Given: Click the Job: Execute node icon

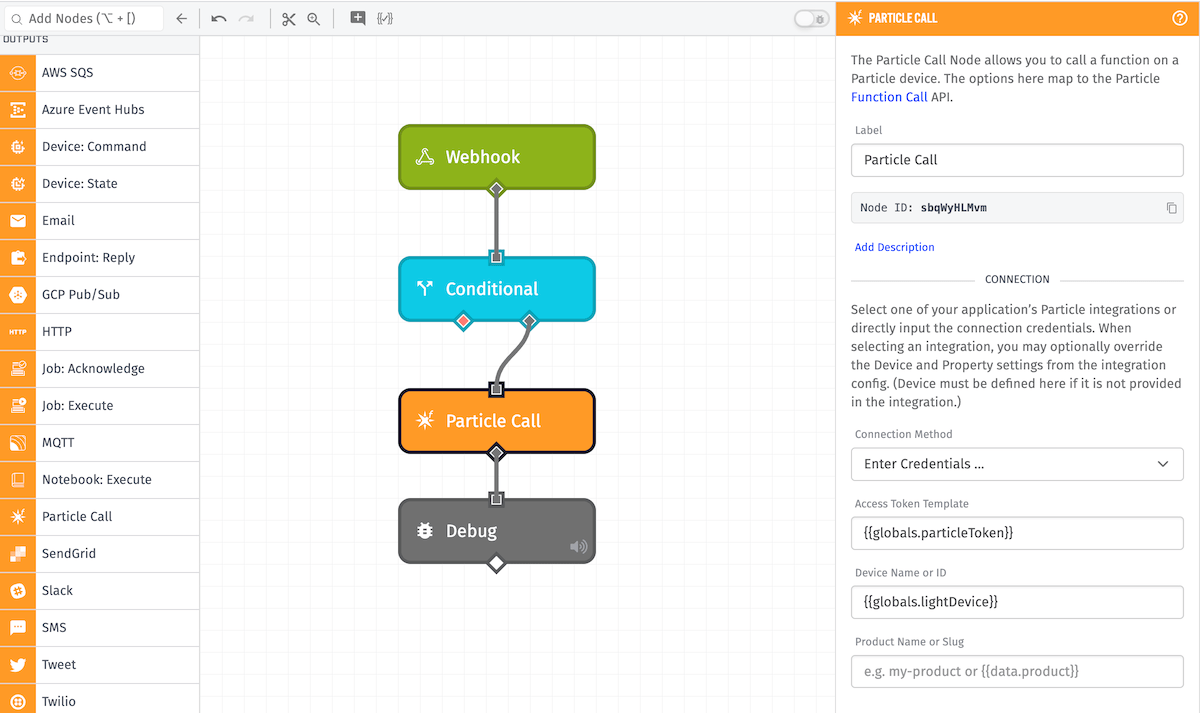Looking at the screenshot, I should (18, 406).
